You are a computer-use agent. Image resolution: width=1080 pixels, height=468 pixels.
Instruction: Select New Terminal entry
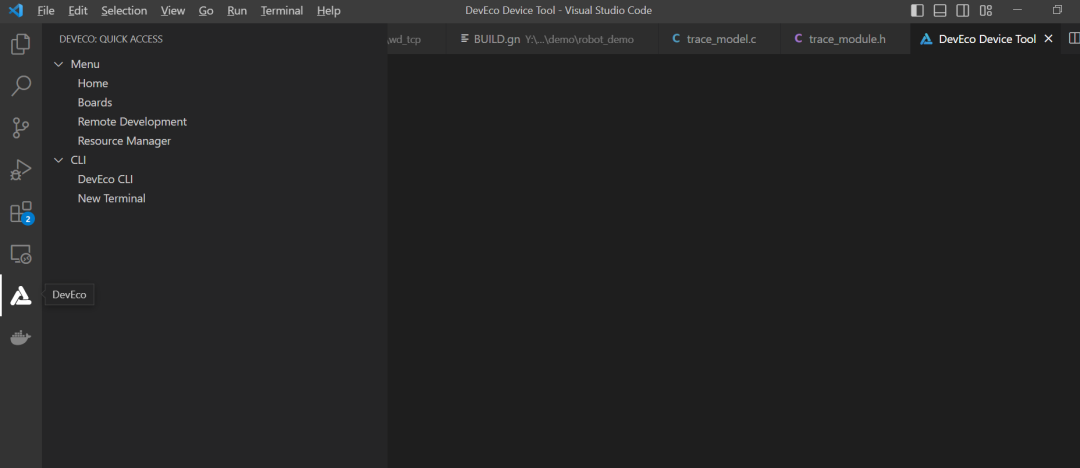click(112, 199)
